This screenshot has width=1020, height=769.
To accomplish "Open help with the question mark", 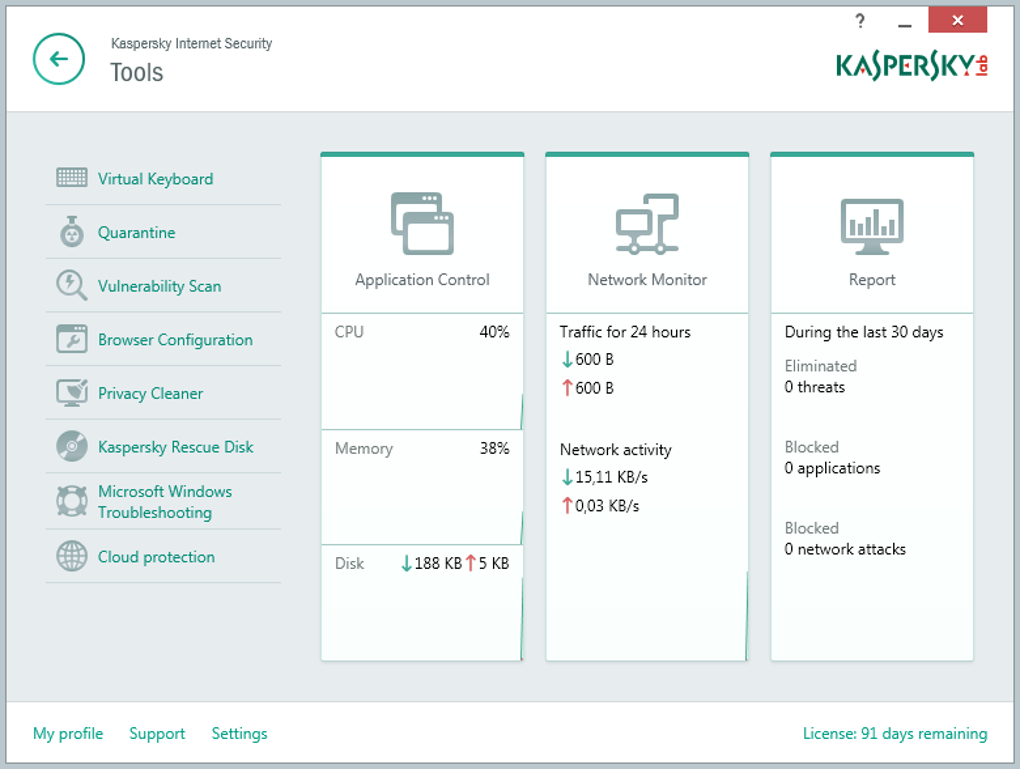I will 860,21.
